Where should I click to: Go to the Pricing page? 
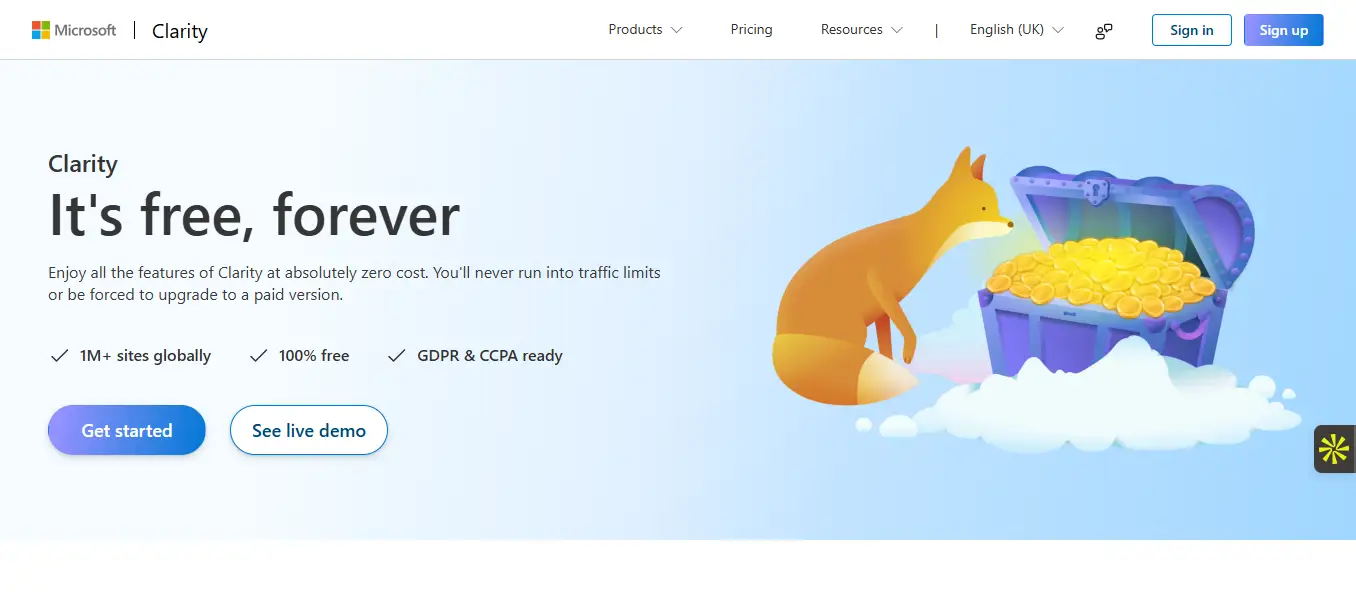pyautogui.click(x=751, y=30)
